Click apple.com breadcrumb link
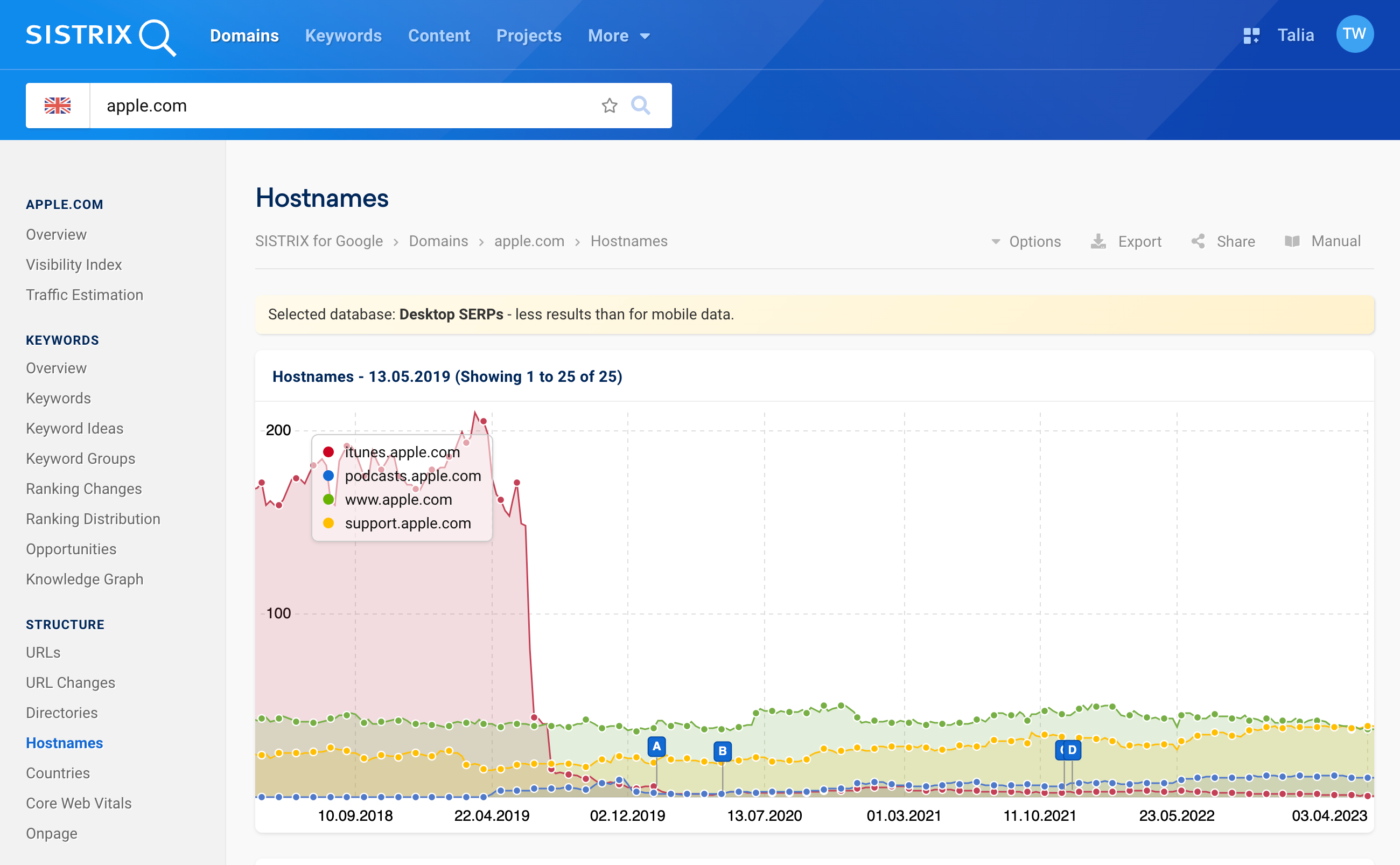The height and width of the screenshot is (865, 1400). (529, 241)
